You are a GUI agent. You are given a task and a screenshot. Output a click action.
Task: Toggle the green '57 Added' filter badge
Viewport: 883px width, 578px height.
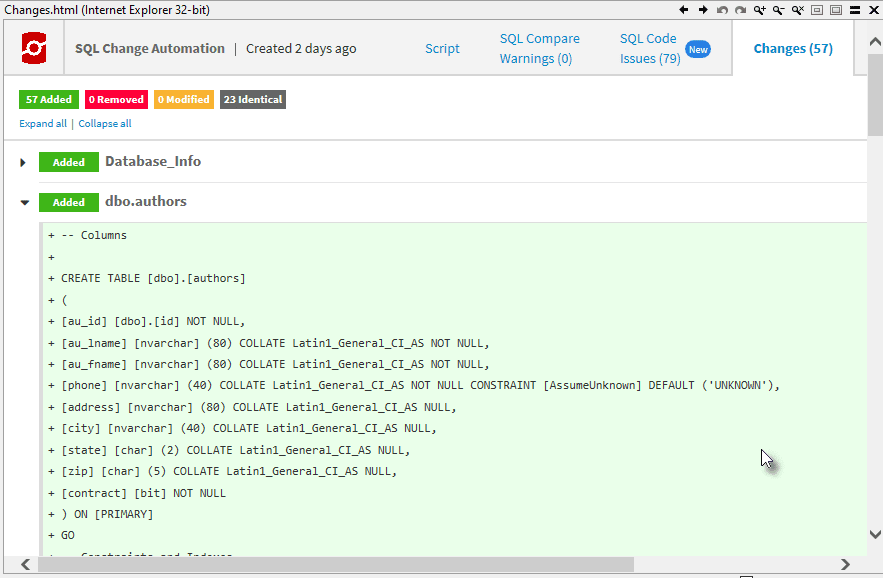(x=48, y=99)
